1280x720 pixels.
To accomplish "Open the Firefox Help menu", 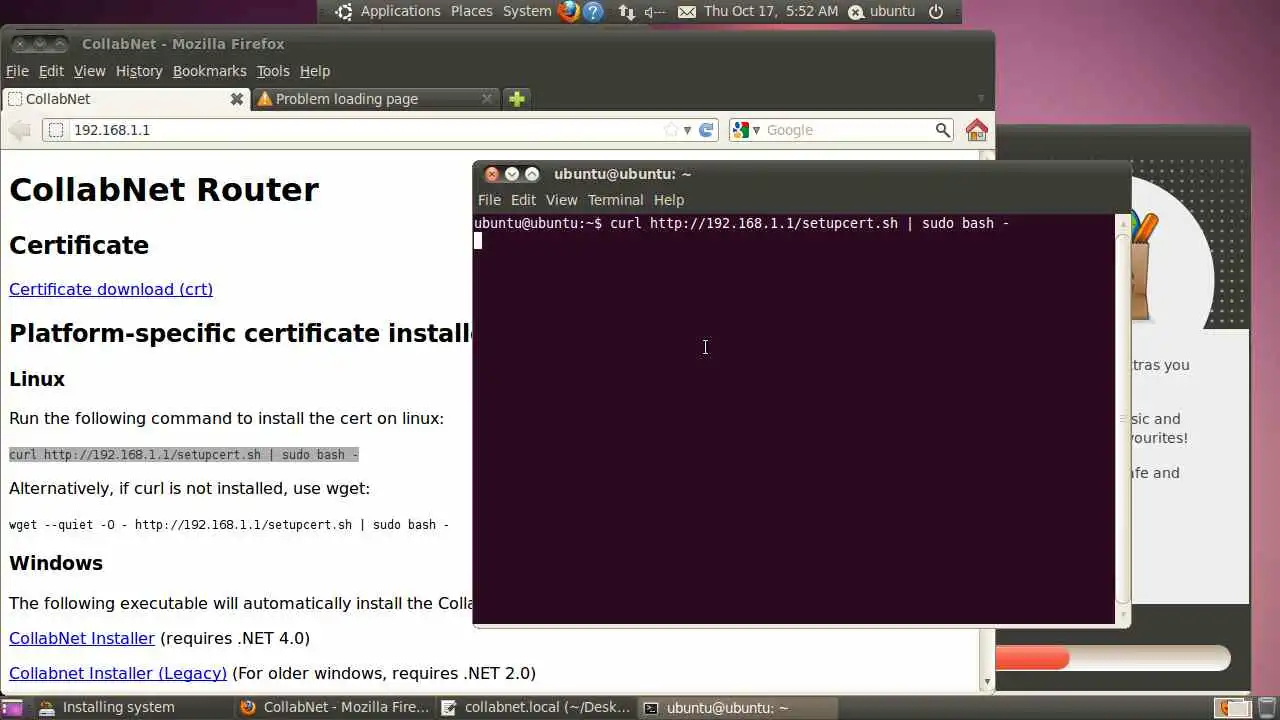I will click(315, 71).
